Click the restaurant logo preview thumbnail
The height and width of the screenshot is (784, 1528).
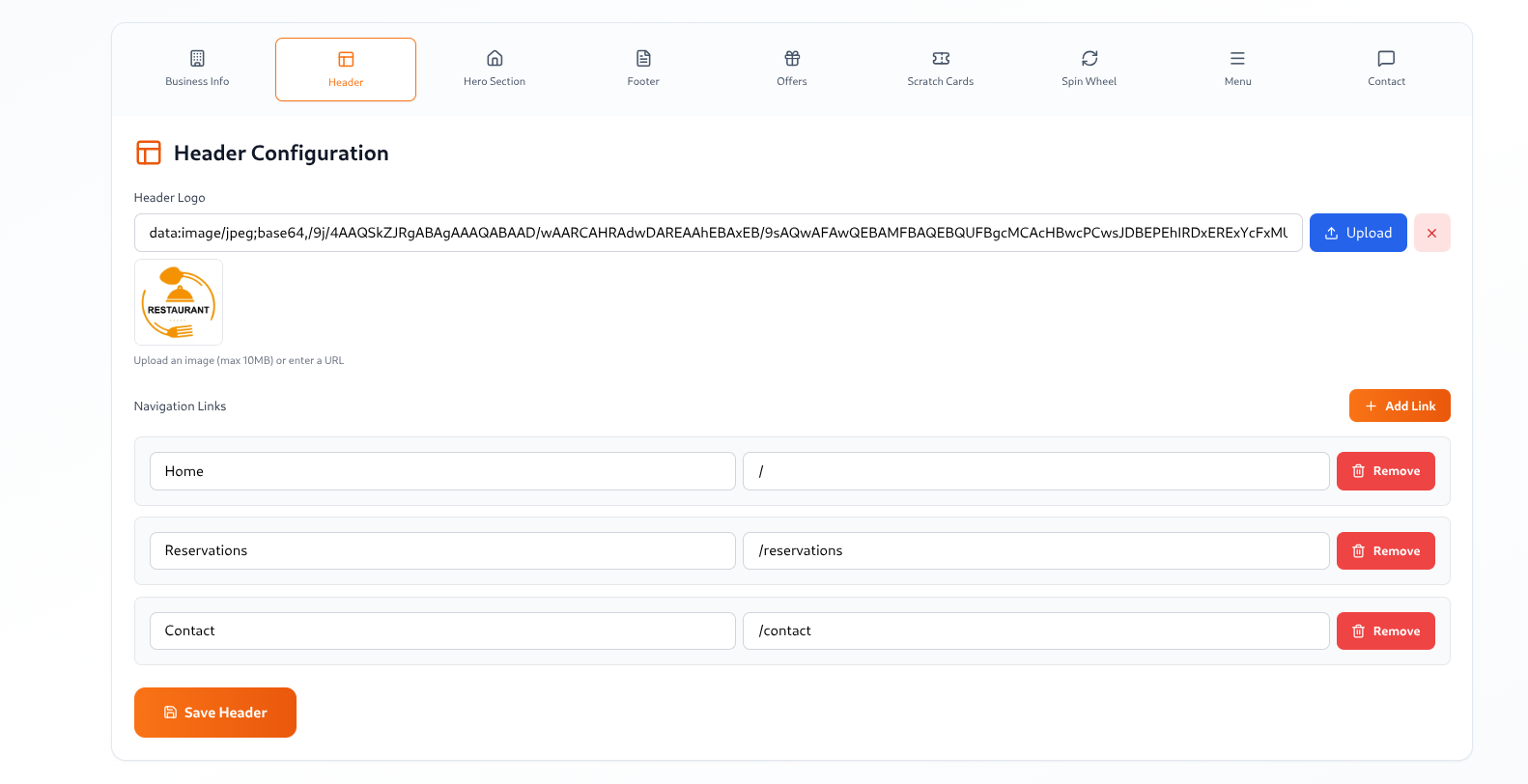click(x=179, y=302)
